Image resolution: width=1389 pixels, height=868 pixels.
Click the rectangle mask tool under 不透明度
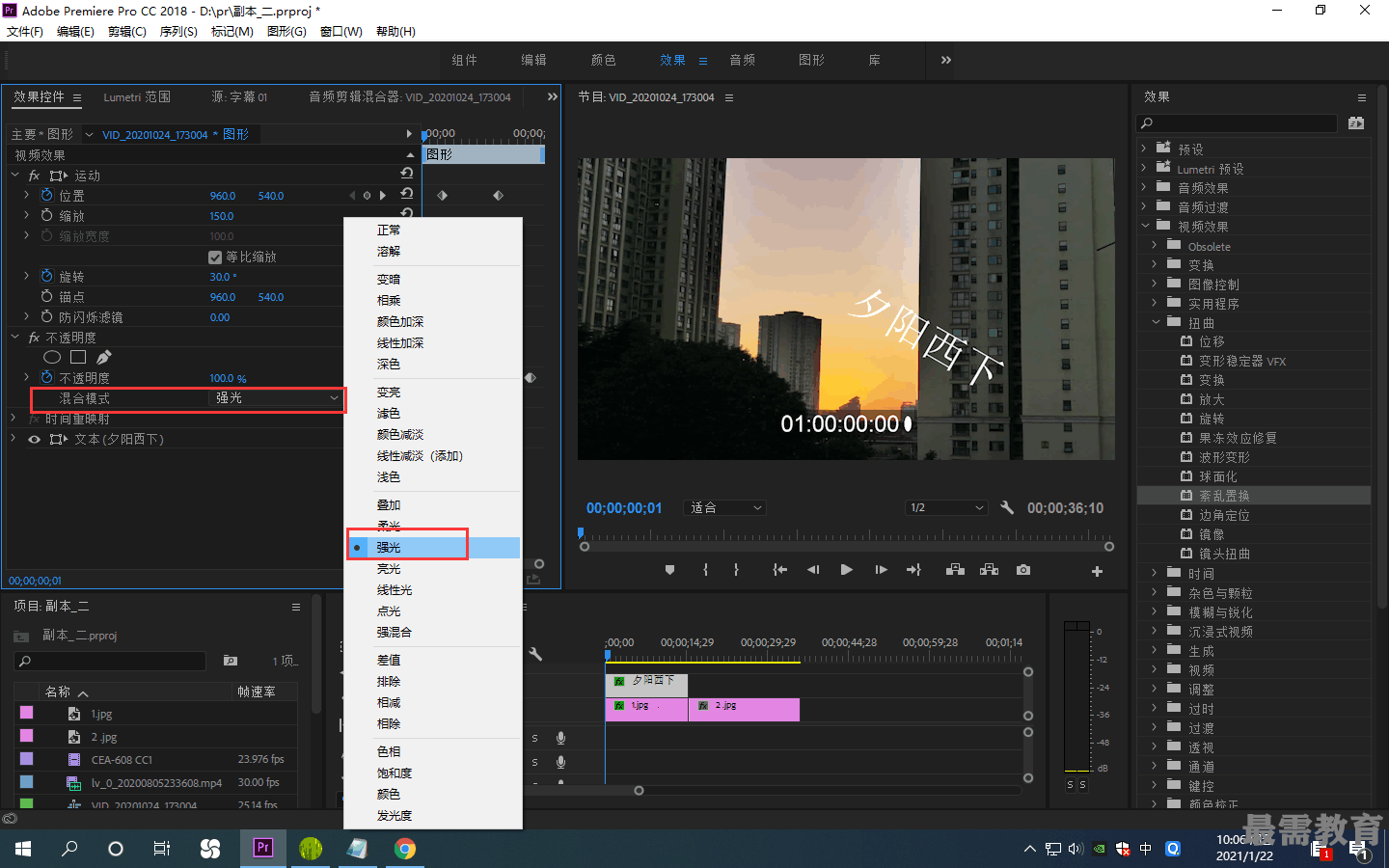pos(78,357)
